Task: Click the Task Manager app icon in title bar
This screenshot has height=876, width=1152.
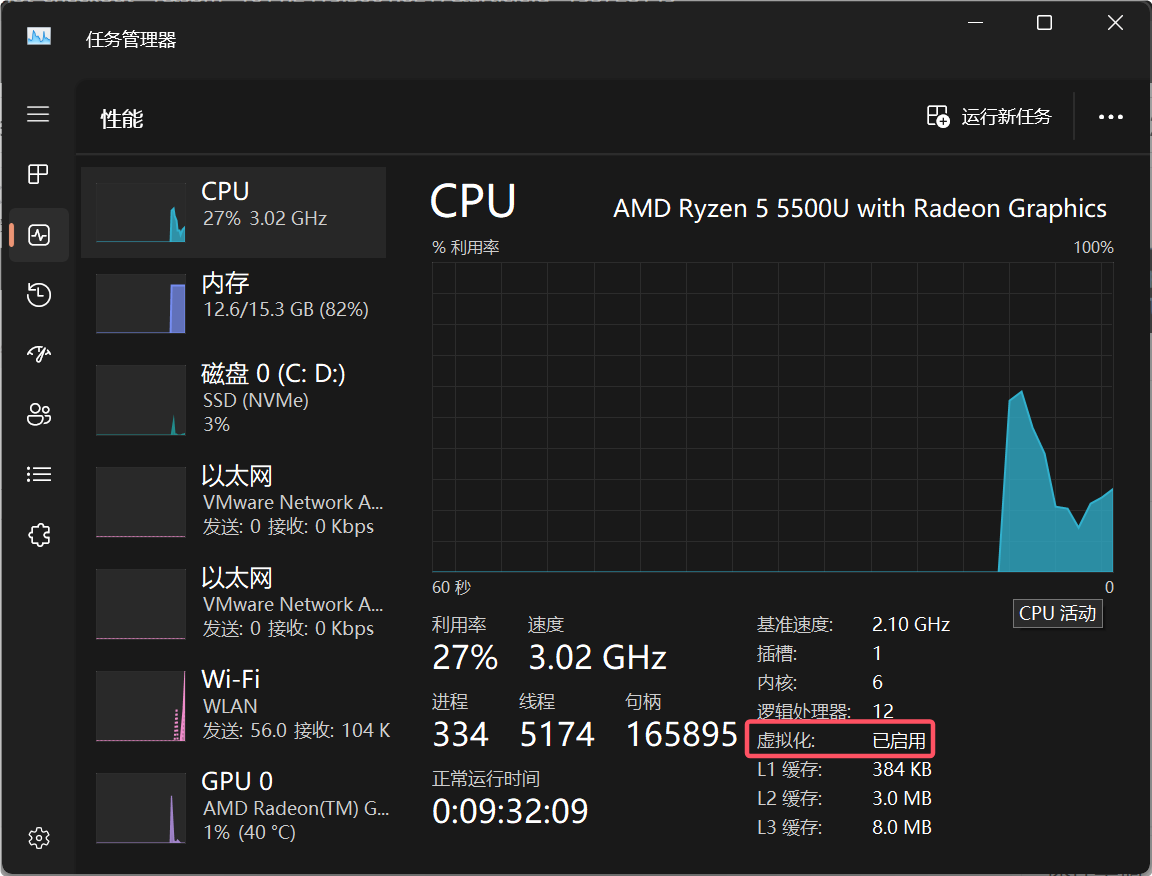Action: tap(39, 37)
